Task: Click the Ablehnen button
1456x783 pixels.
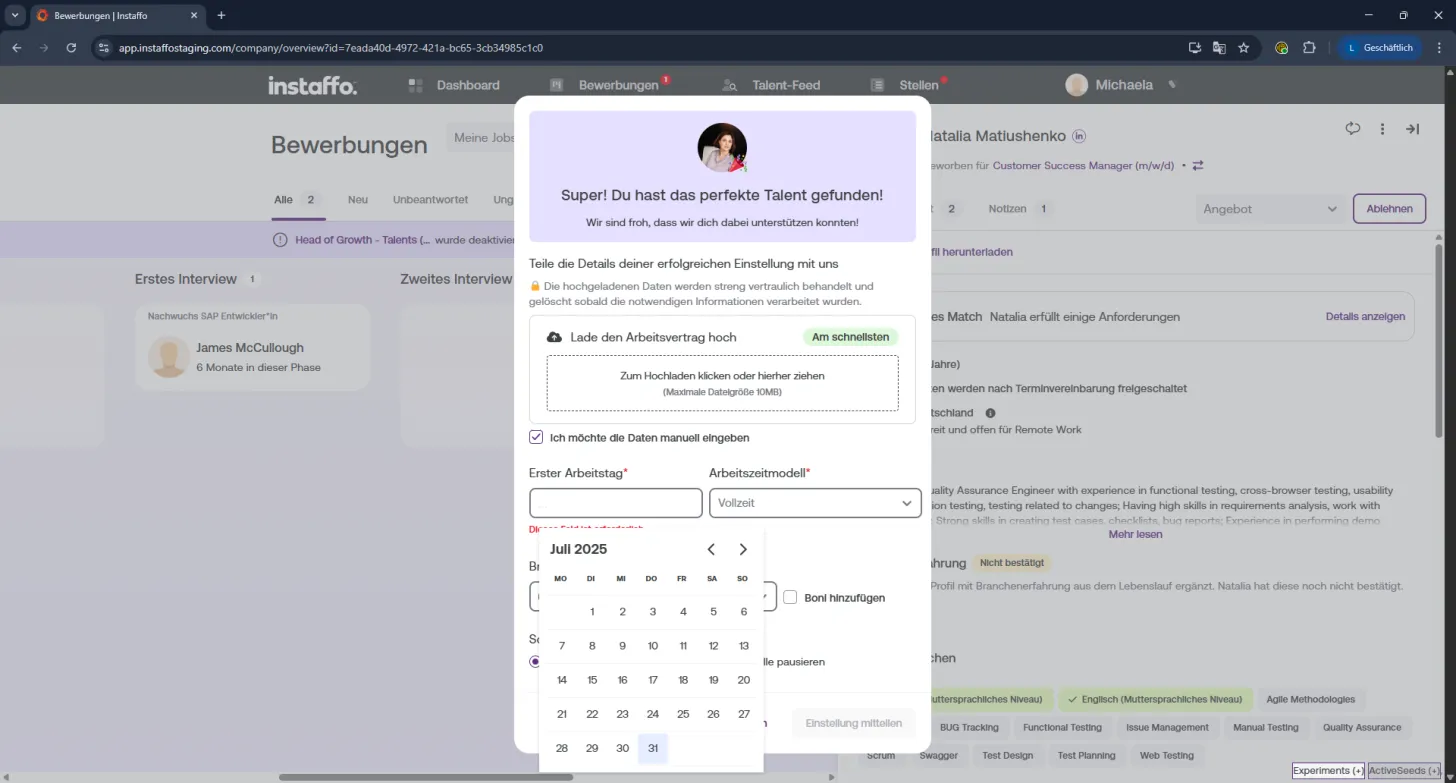Action: click(1389, 209)
